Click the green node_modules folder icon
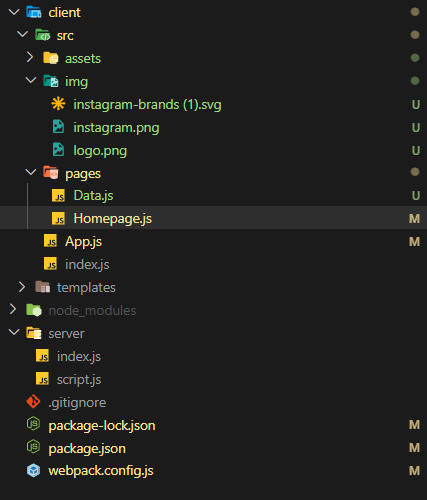Image resolution: width=427 pixels, height=500 pixels. [34, 310]
